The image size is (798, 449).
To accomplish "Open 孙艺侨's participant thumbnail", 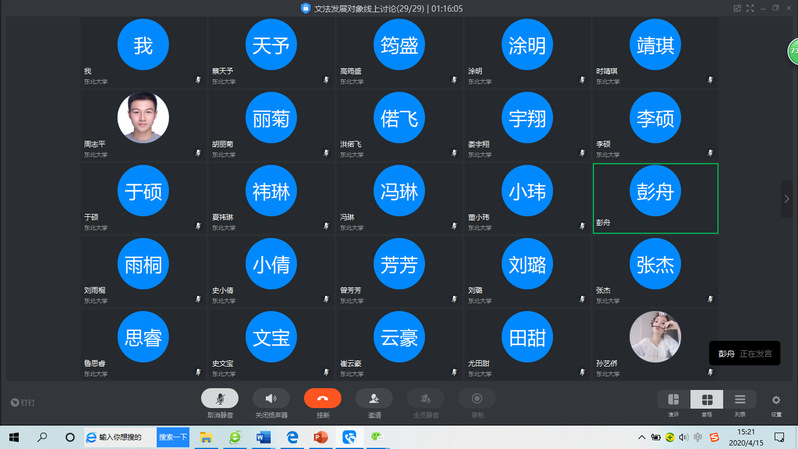I will point(655,337).
